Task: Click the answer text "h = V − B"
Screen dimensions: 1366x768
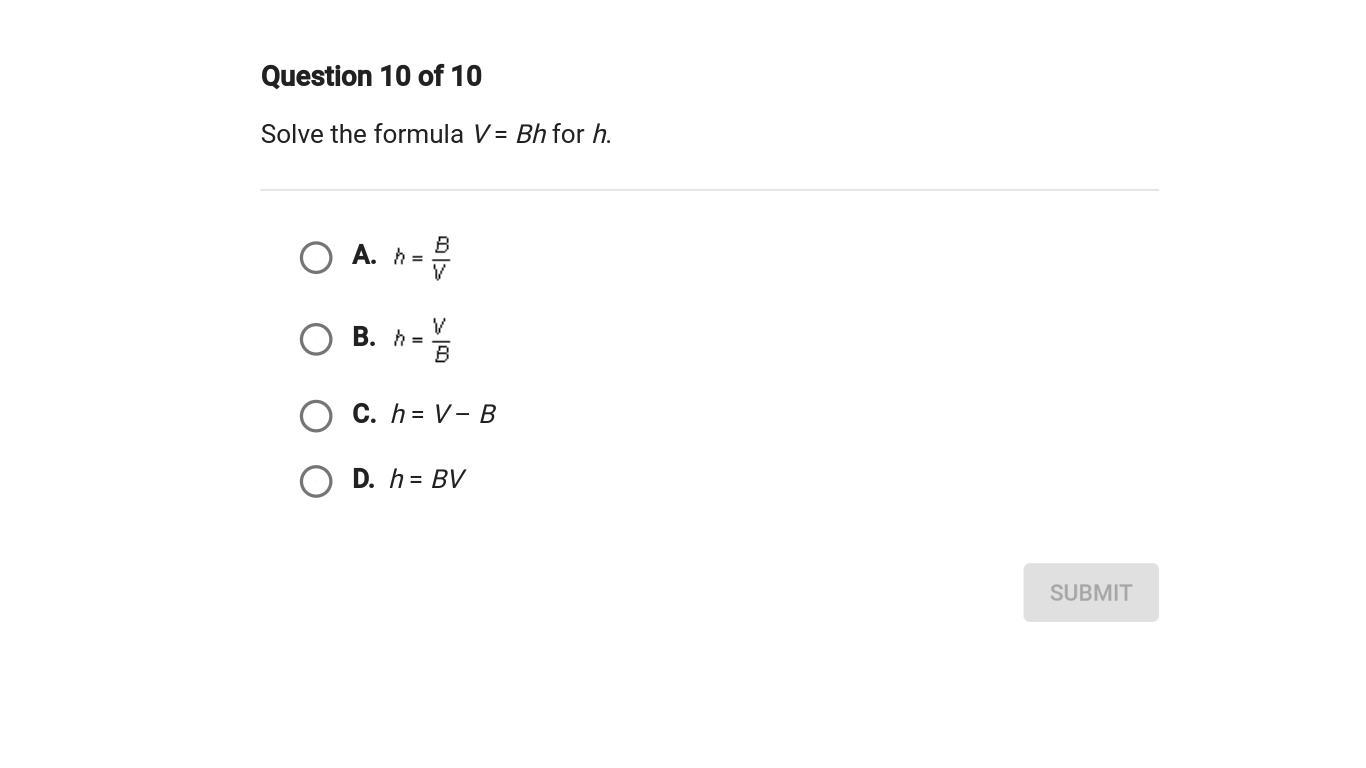Action: [x=443, y=414]
